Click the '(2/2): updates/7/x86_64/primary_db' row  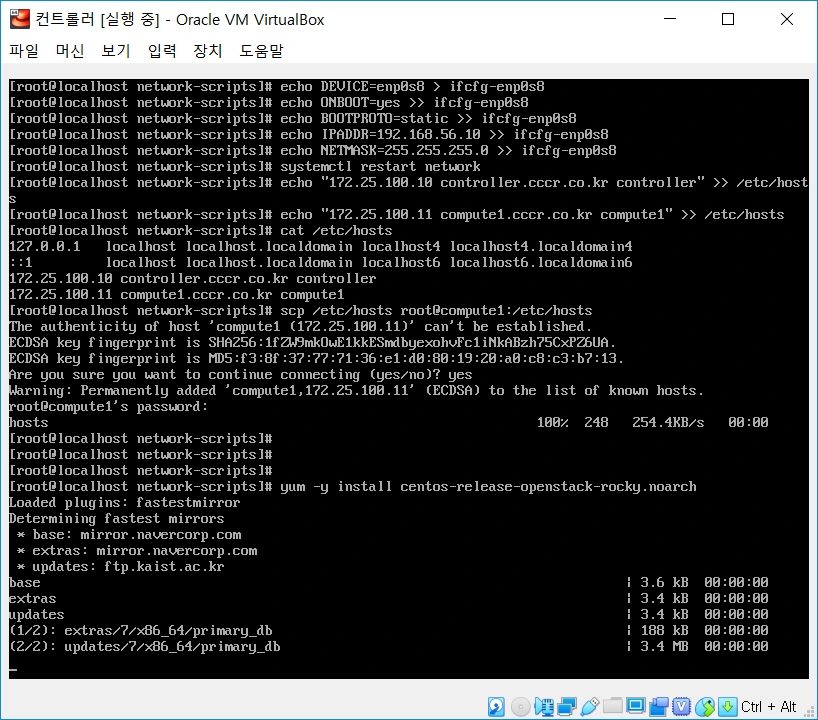(389, 647)
